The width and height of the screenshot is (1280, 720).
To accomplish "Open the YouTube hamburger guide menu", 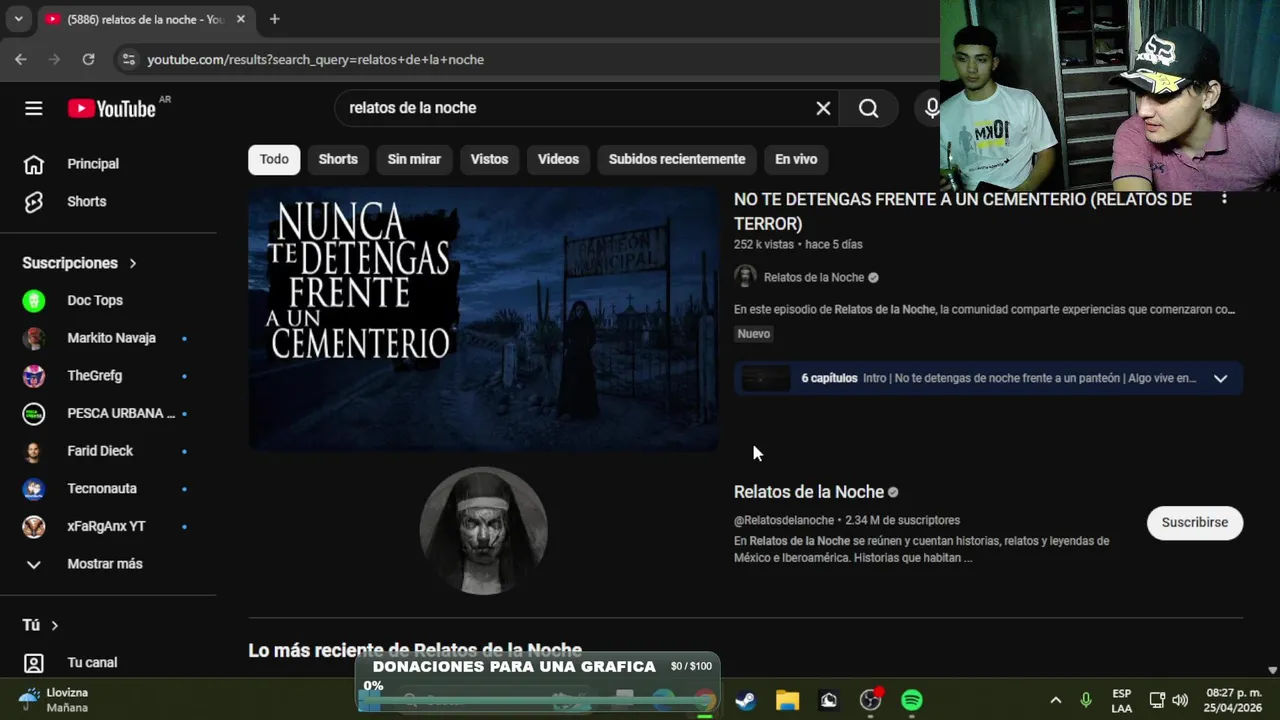I will click(34, 108).
